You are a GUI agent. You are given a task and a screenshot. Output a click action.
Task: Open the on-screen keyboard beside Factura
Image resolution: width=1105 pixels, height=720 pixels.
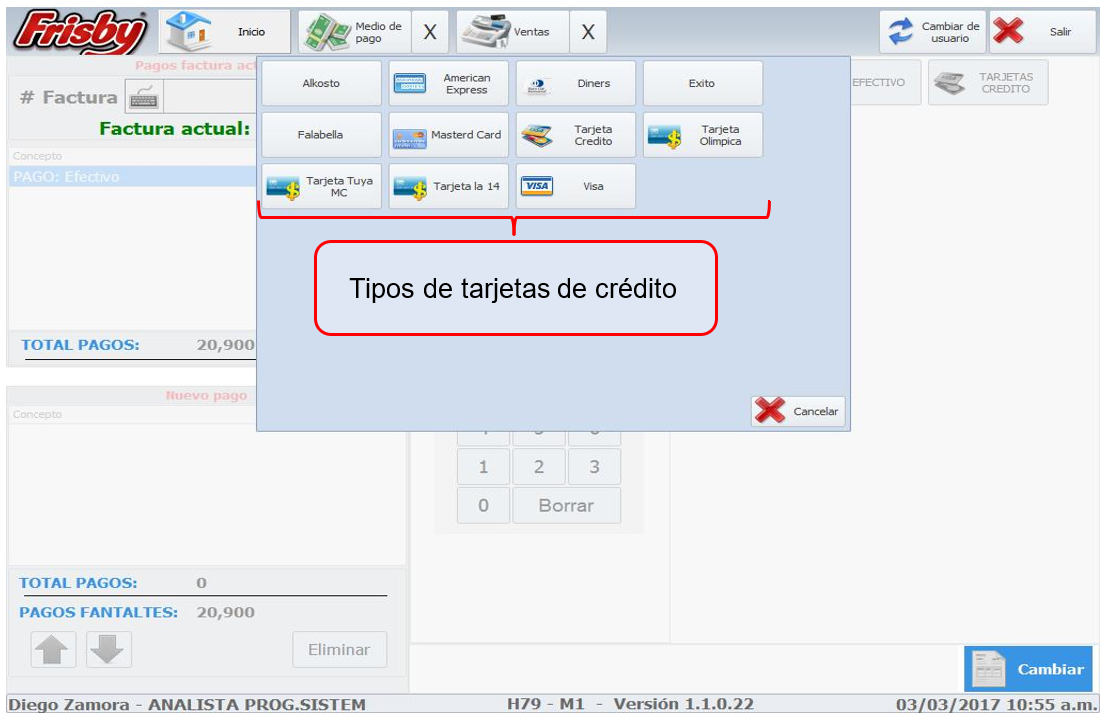(x=144, y=97)
